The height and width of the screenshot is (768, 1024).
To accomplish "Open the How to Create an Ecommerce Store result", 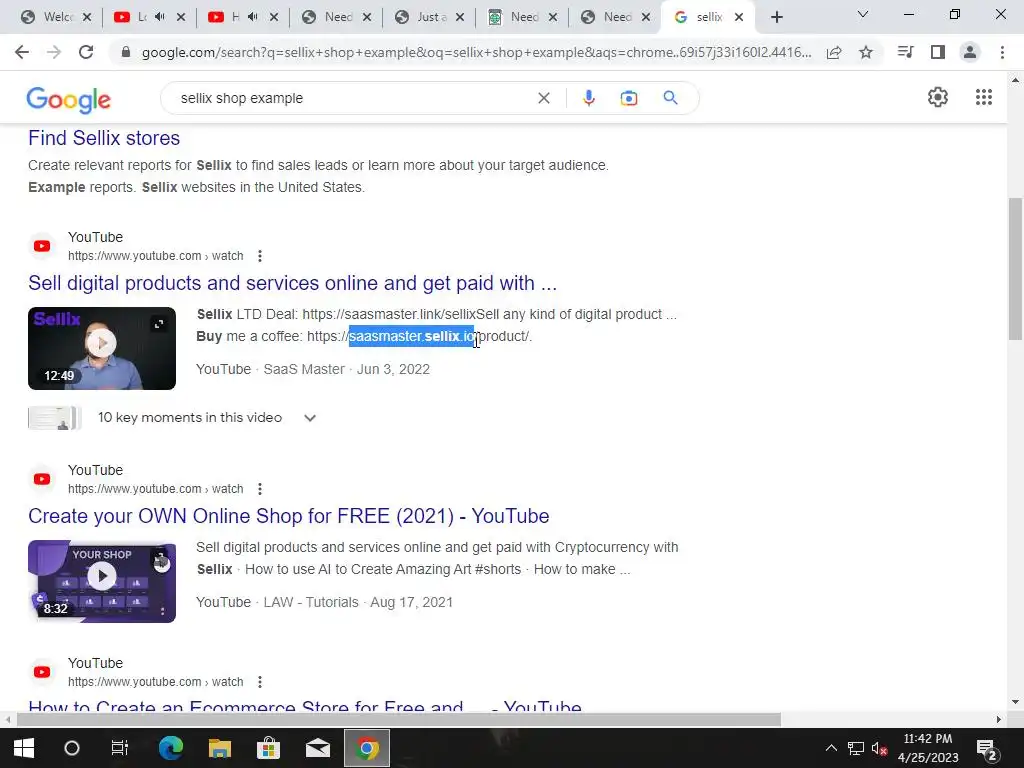I will [305, 705].
